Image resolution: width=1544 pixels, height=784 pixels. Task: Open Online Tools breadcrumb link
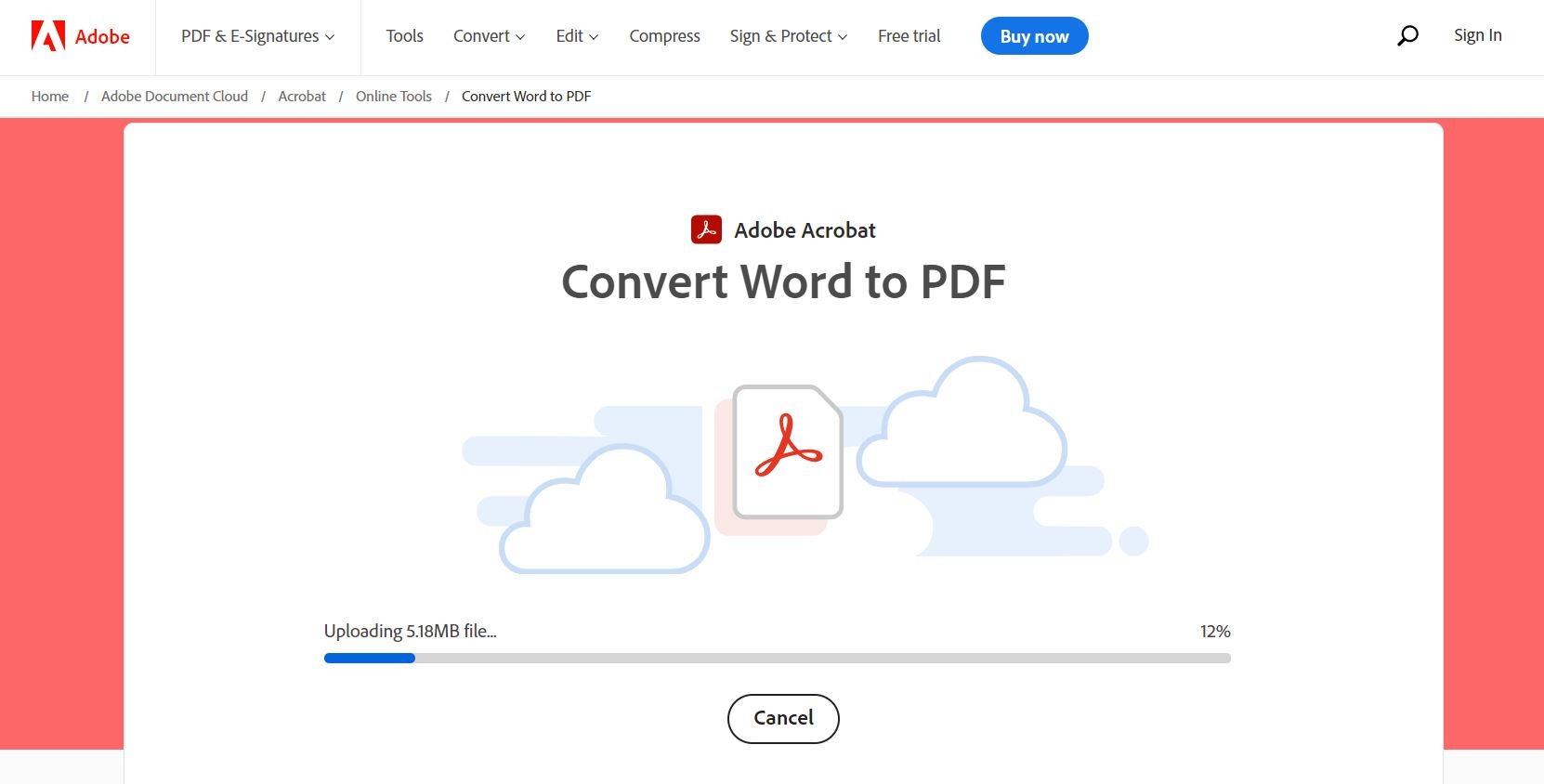click(394, 97)
